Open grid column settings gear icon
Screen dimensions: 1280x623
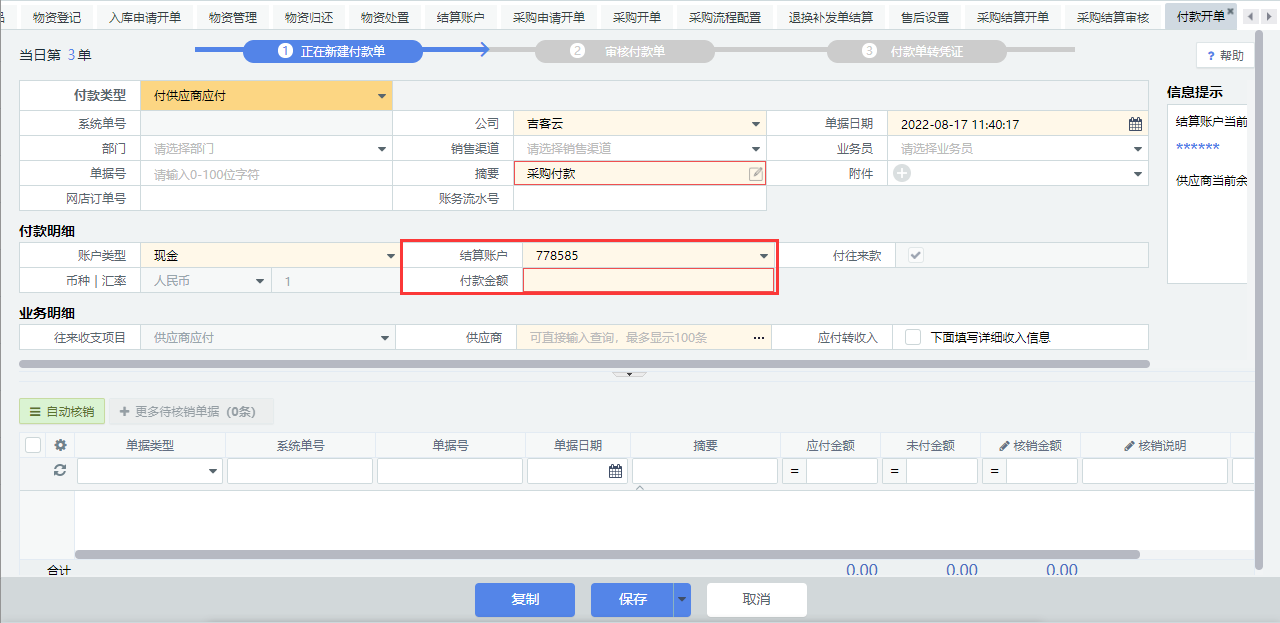tap(60, 446)
